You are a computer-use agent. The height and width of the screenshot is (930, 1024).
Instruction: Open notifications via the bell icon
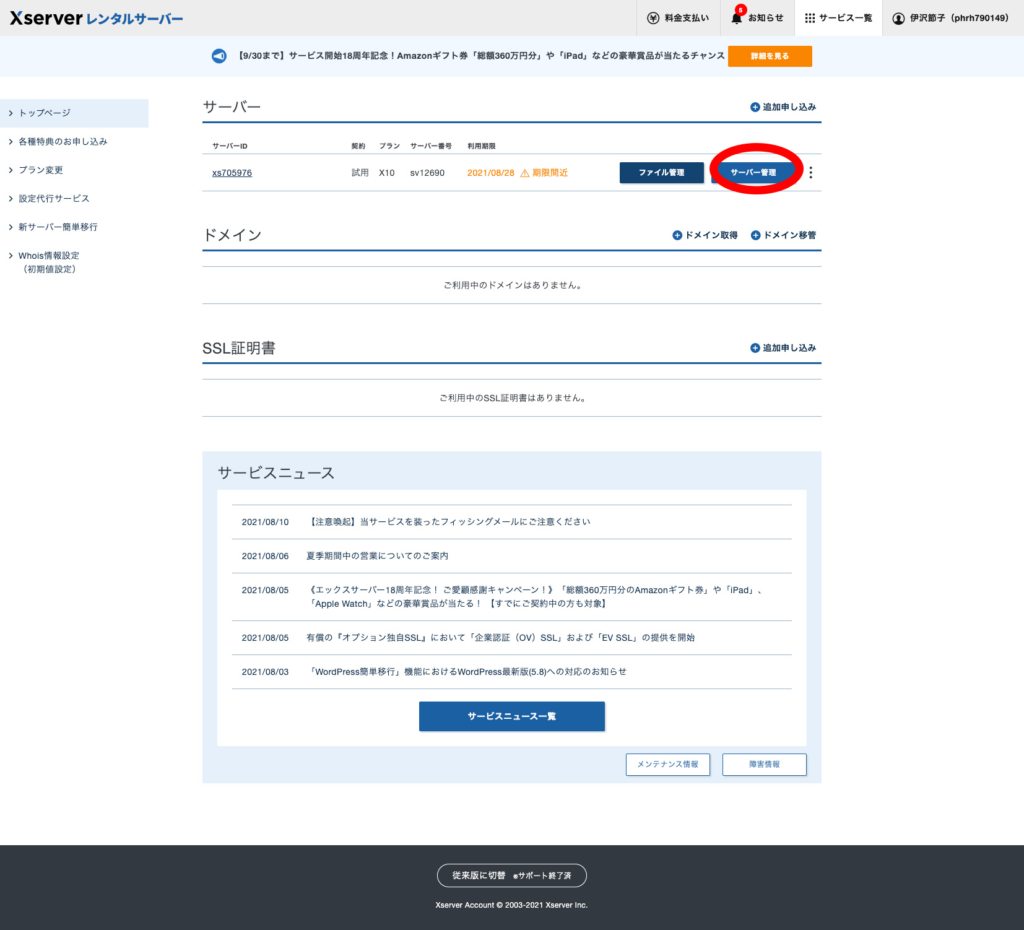click(x=737, y=18)
